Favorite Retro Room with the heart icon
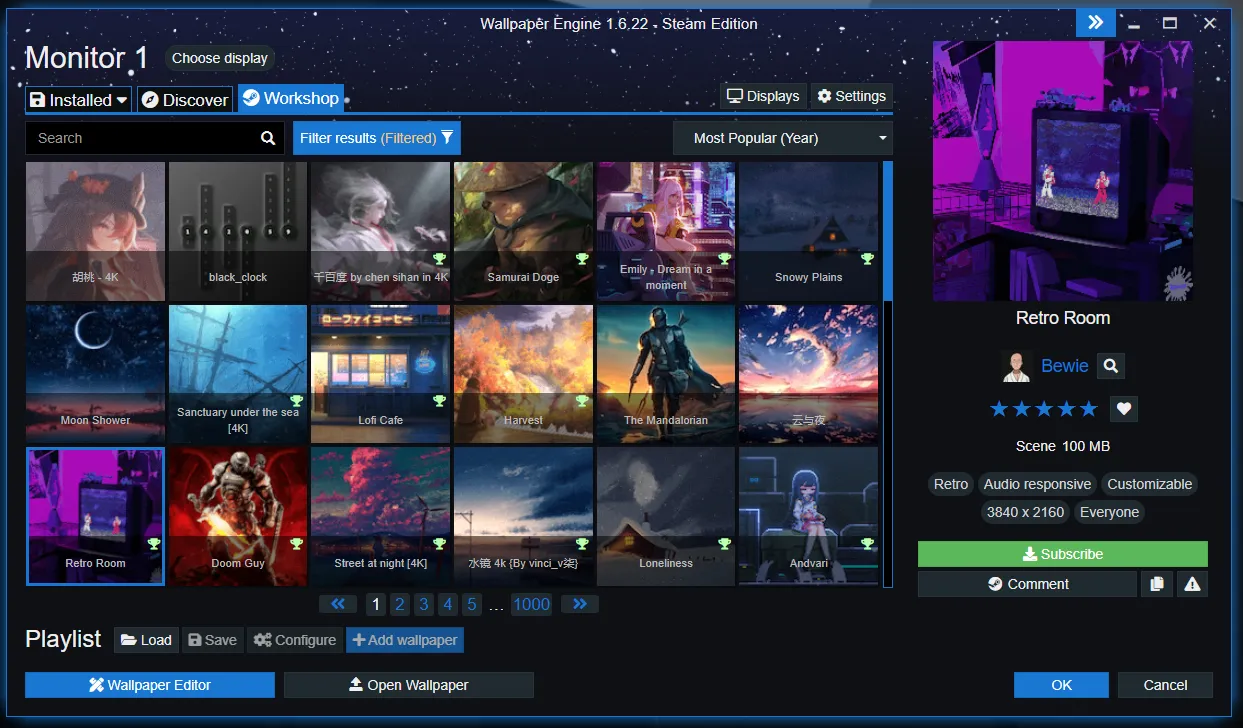Image resolution: width=1243 pixels, height=728 pixels. click(x=1123, y=408)
